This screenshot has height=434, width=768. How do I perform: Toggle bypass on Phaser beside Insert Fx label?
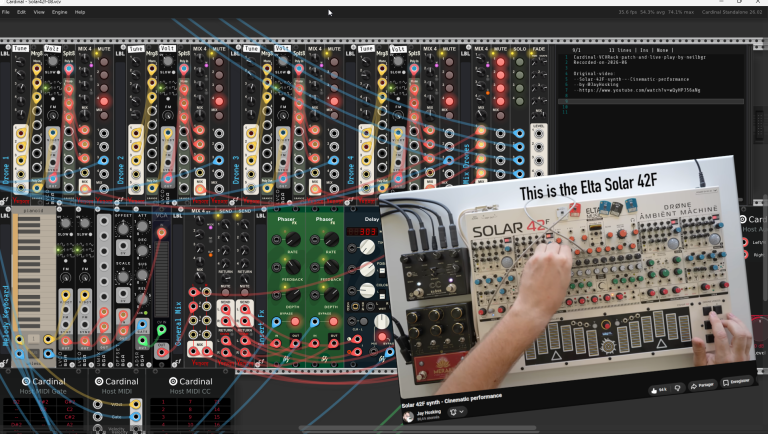[x=295, y=322]
